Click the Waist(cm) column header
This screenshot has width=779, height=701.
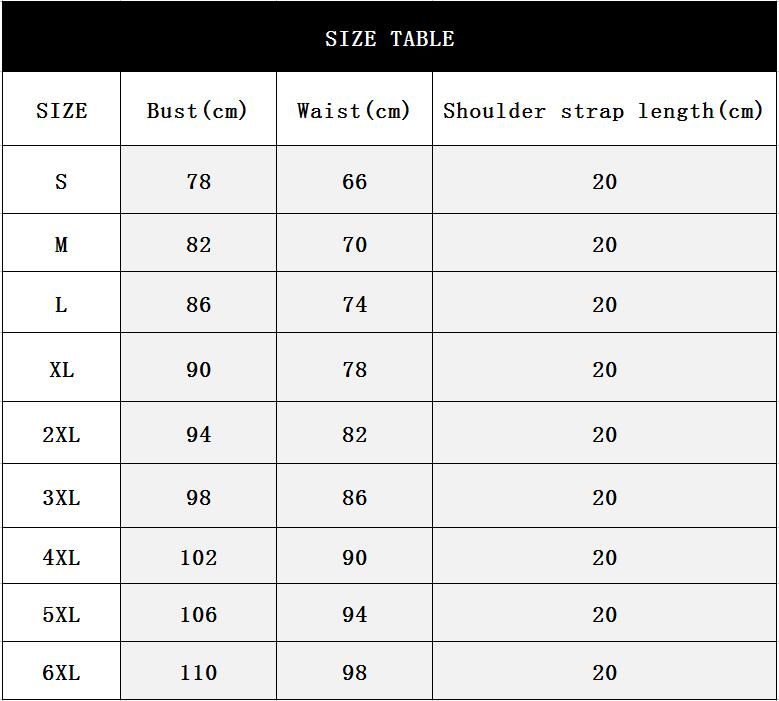pyautogui.click(x=354, y=111)
